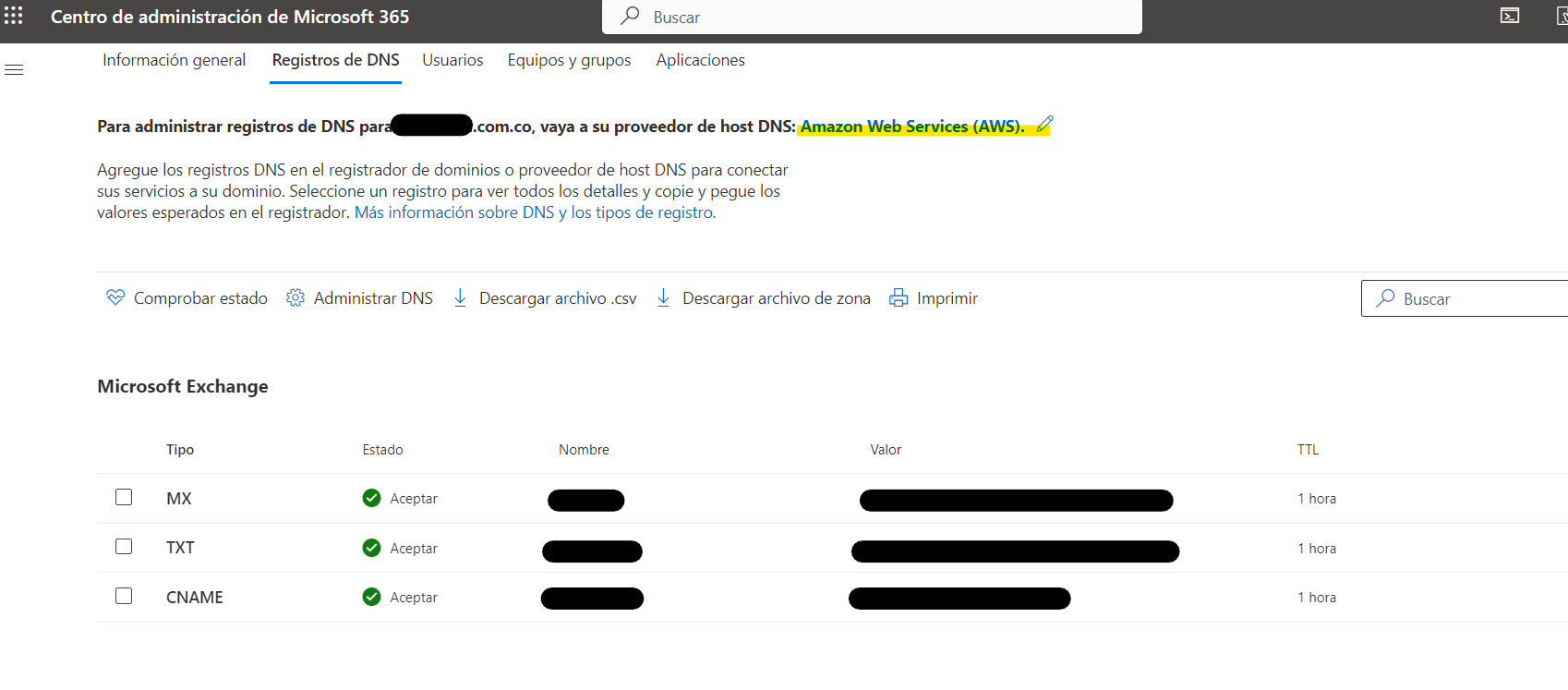Viewport: 1568px width, 690px height.
Task: Click the Tipo column header
Action: 180,450
